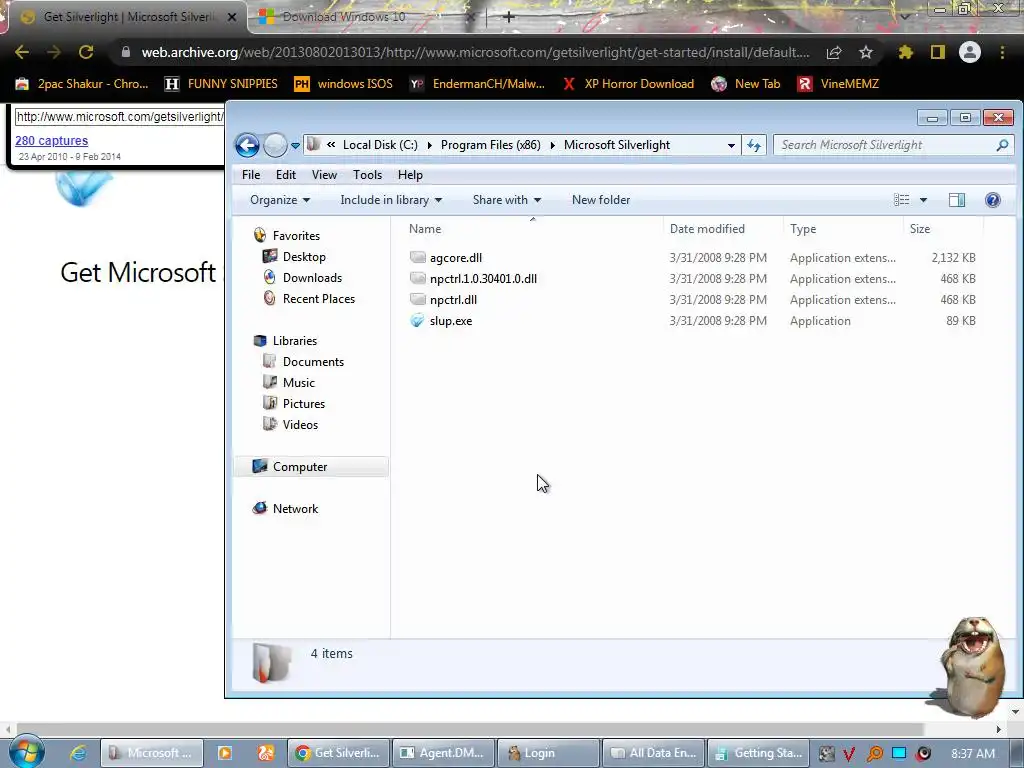1024x768 pixels.
Task: Select npctrl.1.0.30401.0.dll file
Action: click(x=483, y=279)
